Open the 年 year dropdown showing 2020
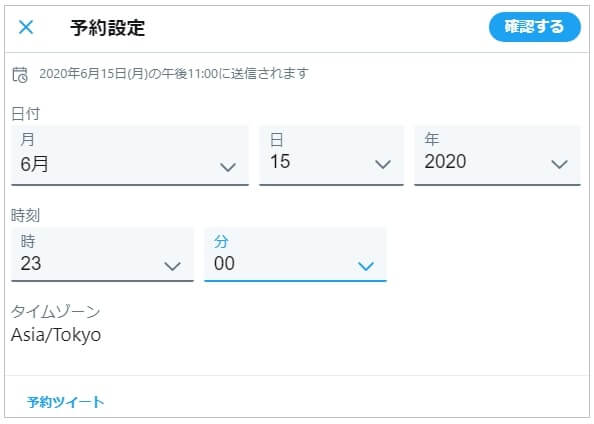 [x=497, y=156]
